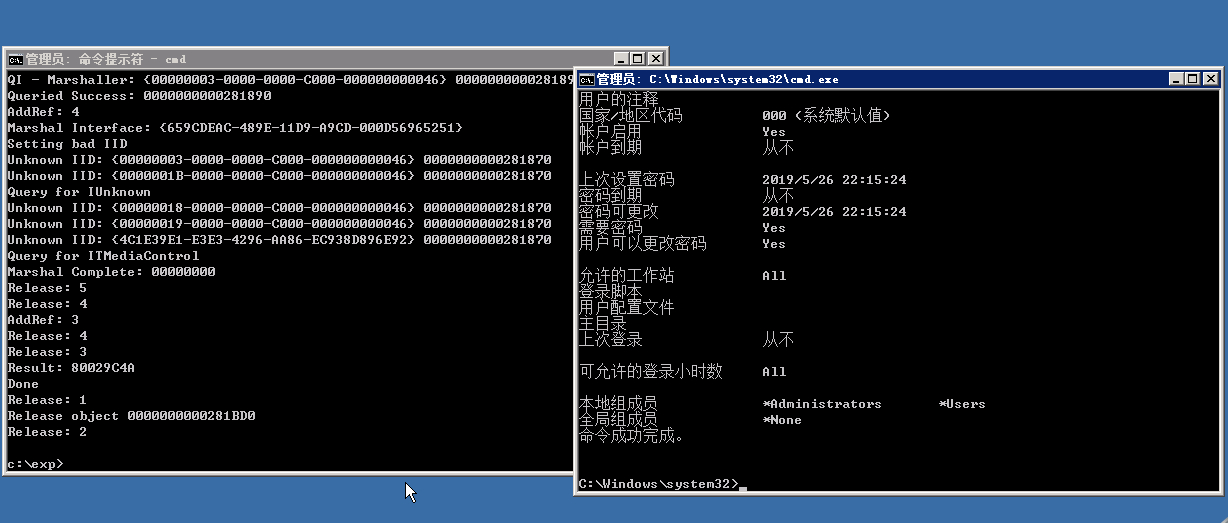Click the Query for ITMediaControl line
1228x523 pixels.
click(103, 256)
